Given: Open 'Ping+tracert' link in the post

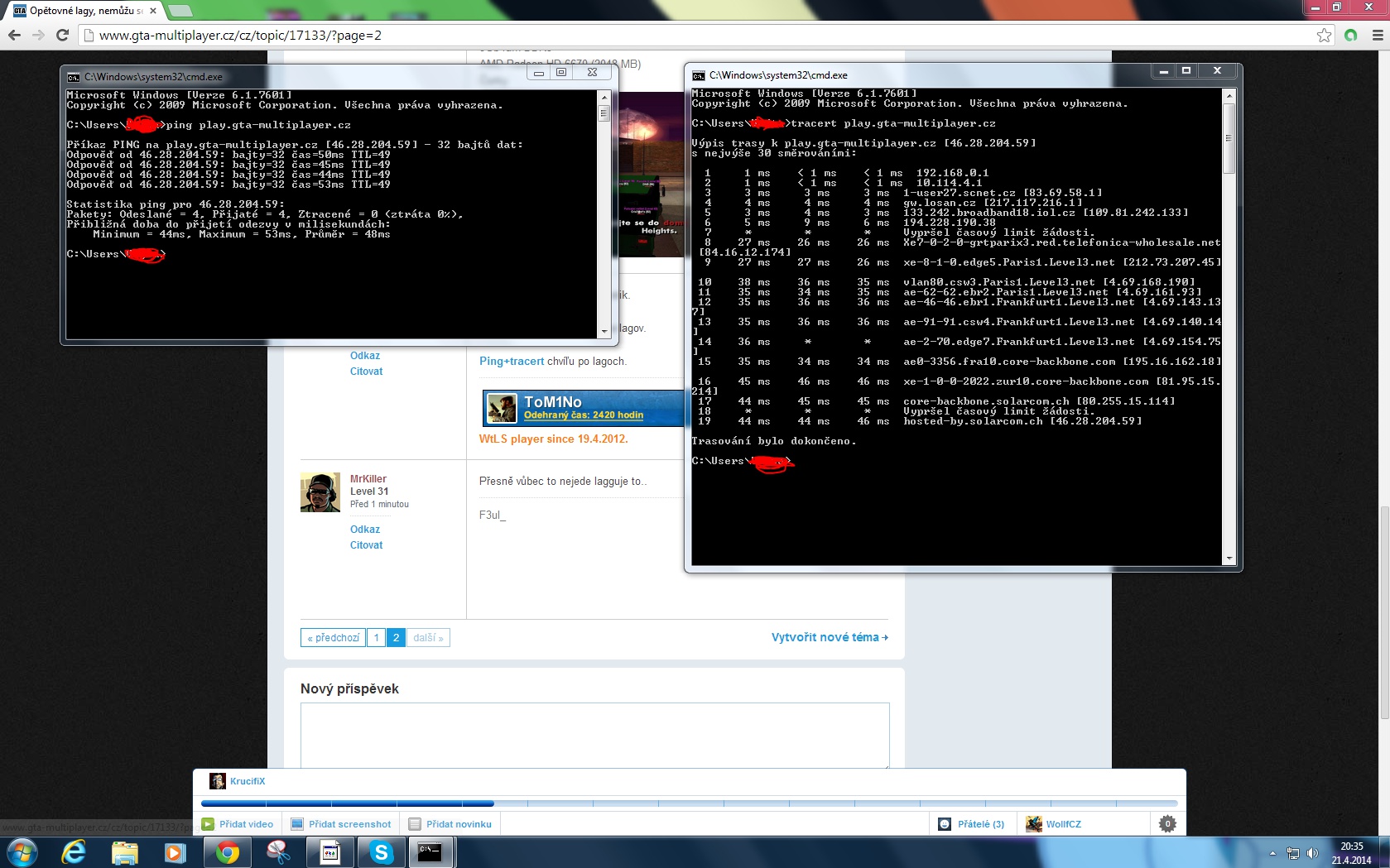Looking at the screenshot, I should pyautogui.click(x=512, y=362).
